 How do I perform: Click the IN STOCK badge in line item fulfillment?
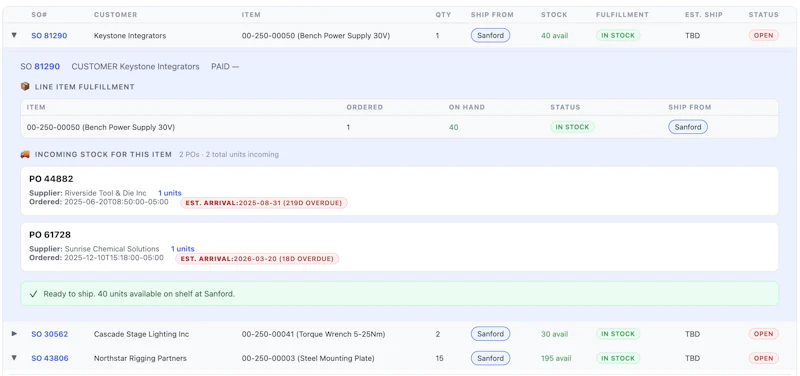point(572,127)
